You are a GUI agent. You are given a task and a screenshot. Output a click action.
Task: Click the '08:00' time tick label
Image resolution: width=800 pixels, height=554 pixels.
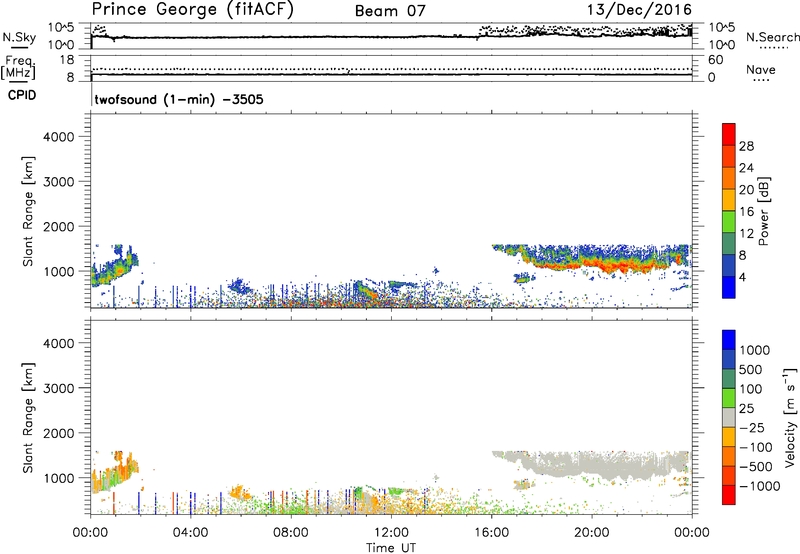[291, 533]
